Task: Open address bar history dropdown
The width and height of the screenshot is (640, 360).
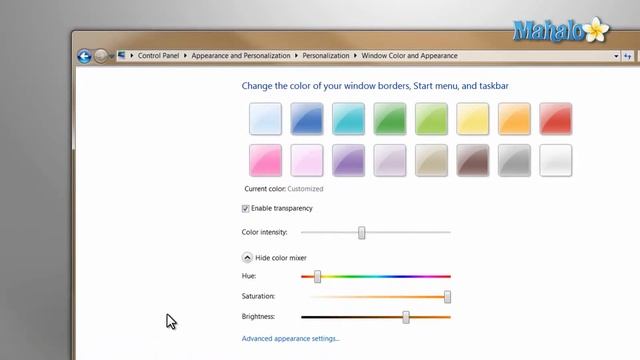Action: click(x=616, y=56)
